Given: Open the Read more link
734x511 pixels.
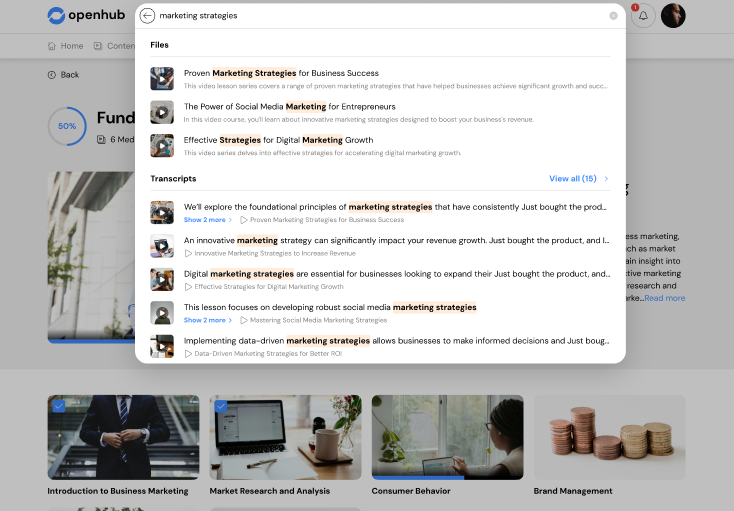Looking at the screenshot, I should (665, 298).
